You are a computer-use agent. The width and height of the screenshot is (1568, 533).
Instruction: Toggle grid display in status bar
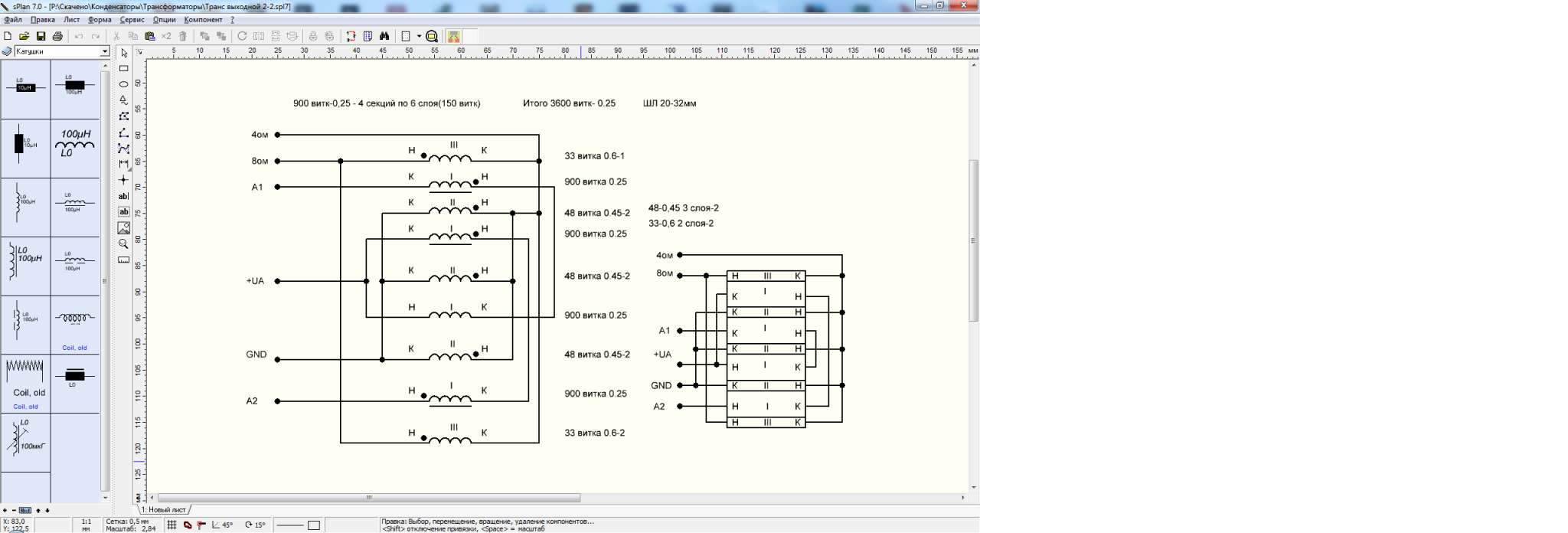[x=172, y=525]
